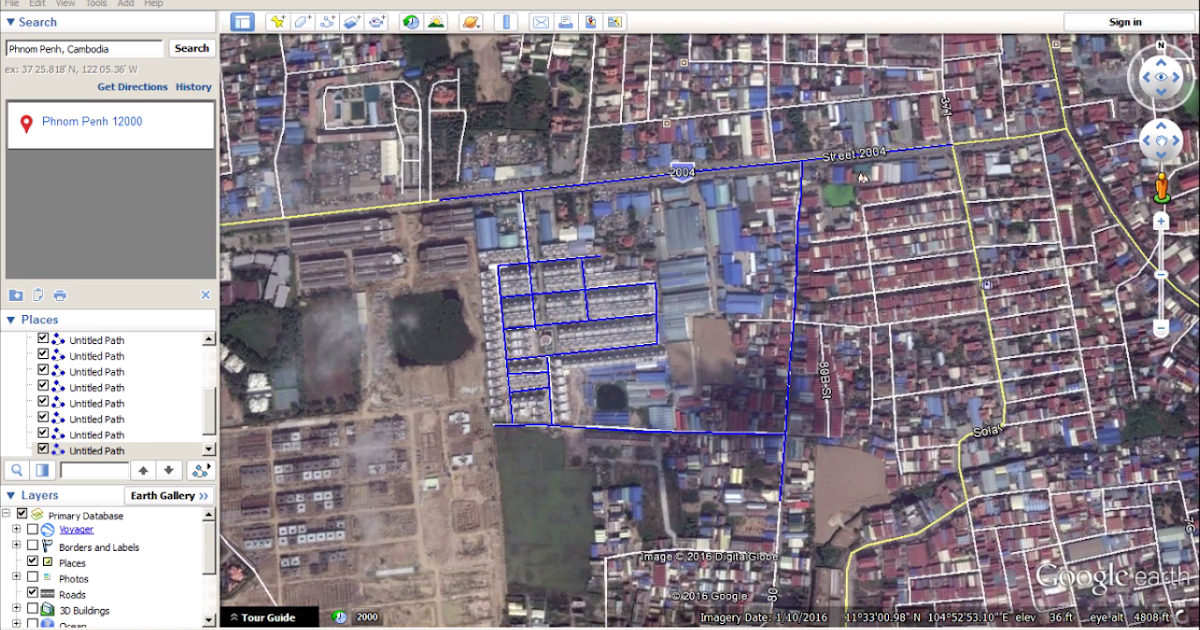Uncheck the last Untitled Path item
Screen dimensions: 1200x630
point(42,450)
